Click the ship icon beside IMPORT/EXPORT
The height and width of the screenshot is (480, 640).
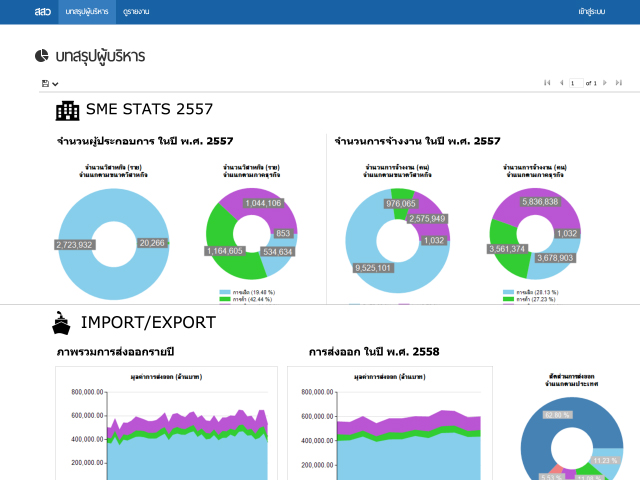click(x=62, y=323)
